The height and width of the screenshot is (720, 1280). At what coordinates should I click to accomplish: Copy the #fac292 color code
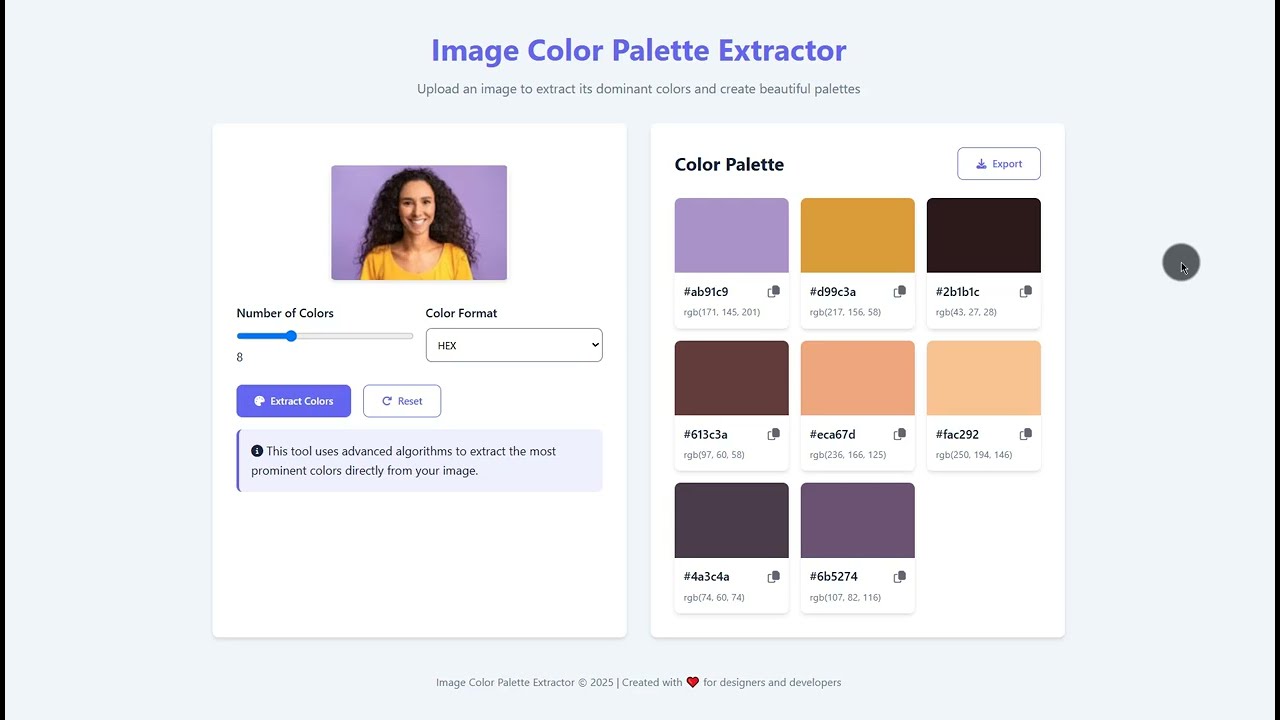pyautogui.click(x=1025, y=434)
